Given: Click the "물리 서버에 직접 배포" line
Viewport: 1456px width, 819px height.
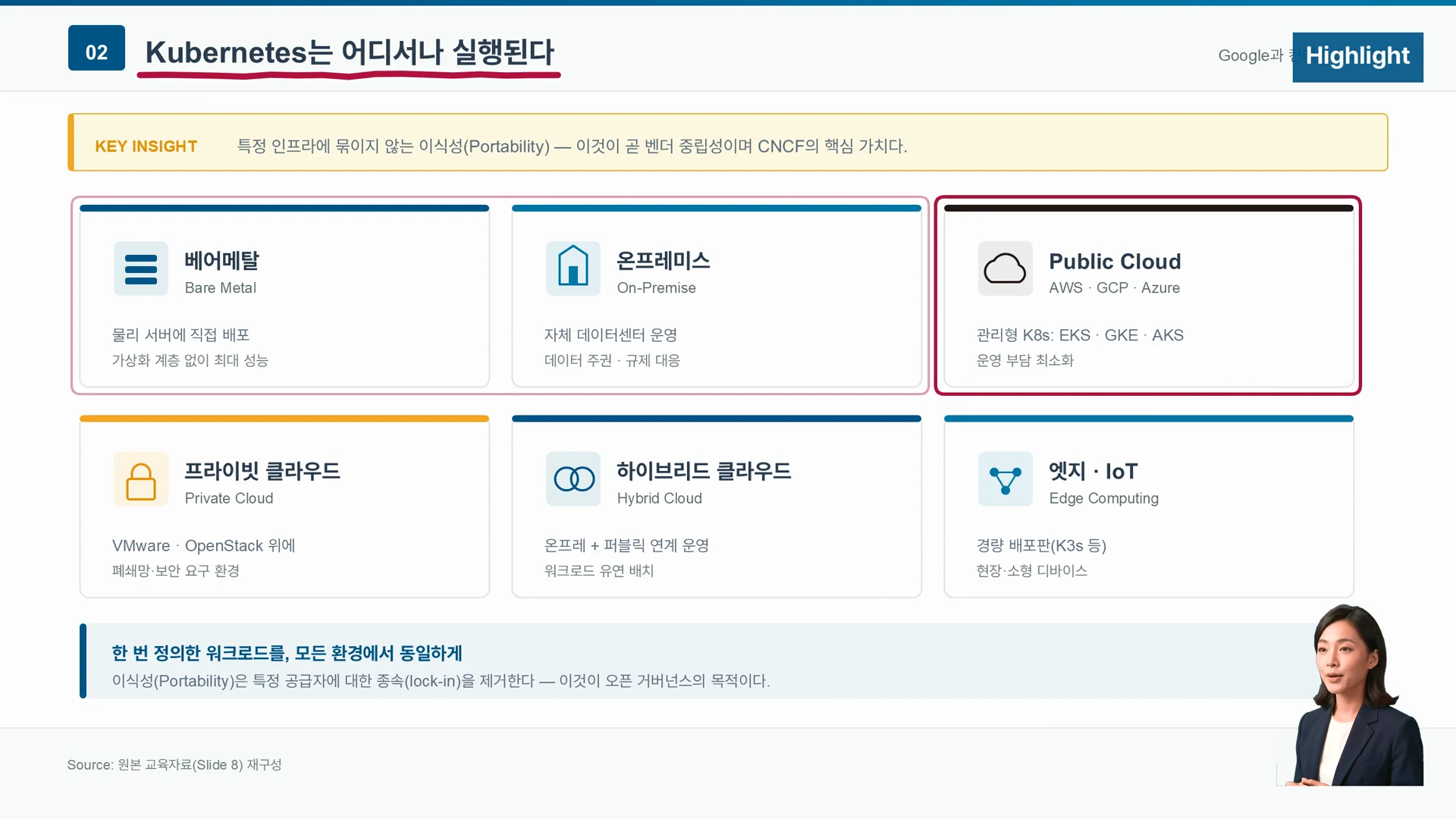Looking at the screenshot, I should click(x=181, y=335).
